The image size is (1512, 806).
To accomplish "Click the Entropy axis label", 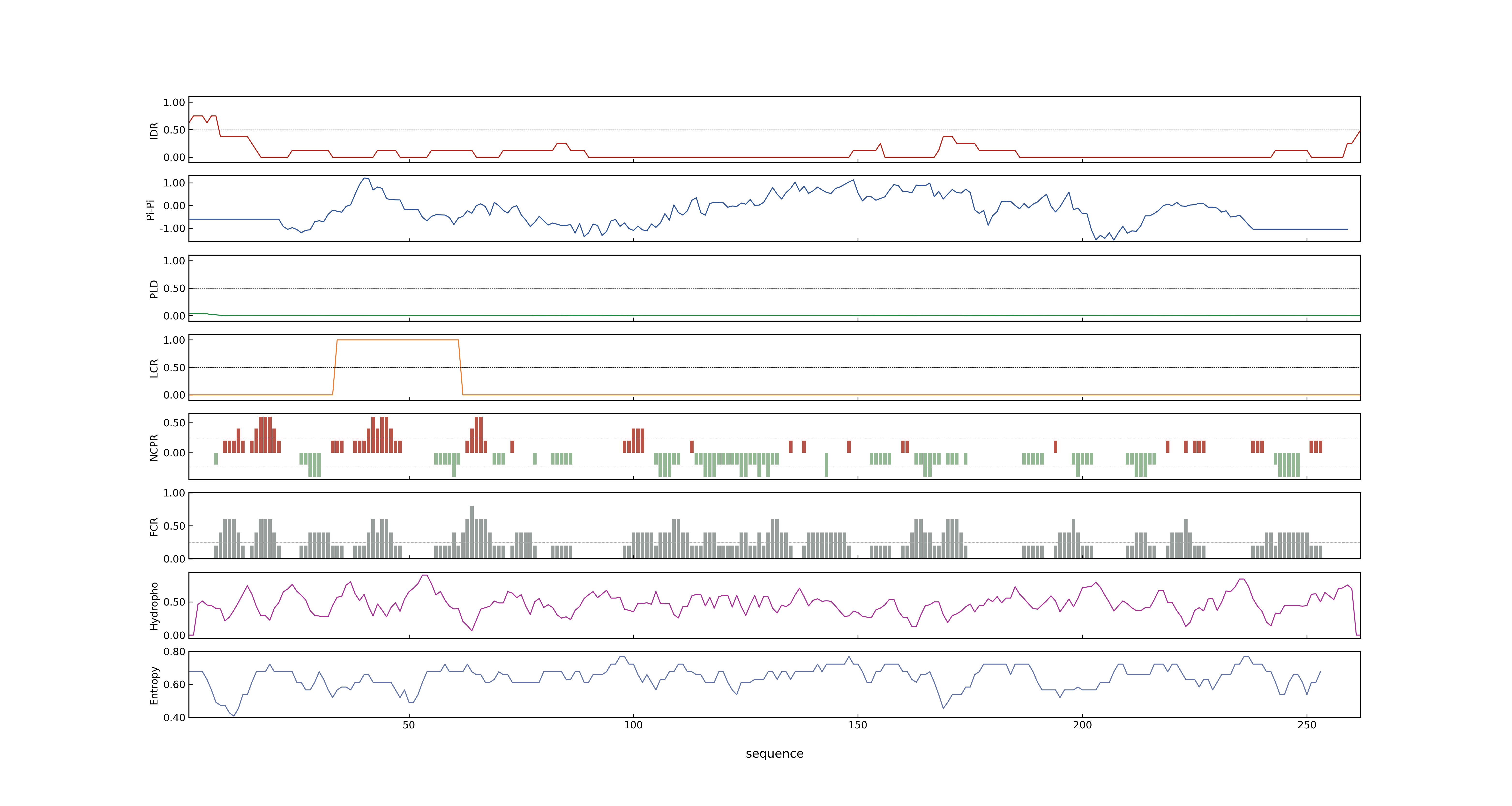I will tap(154, 685).
